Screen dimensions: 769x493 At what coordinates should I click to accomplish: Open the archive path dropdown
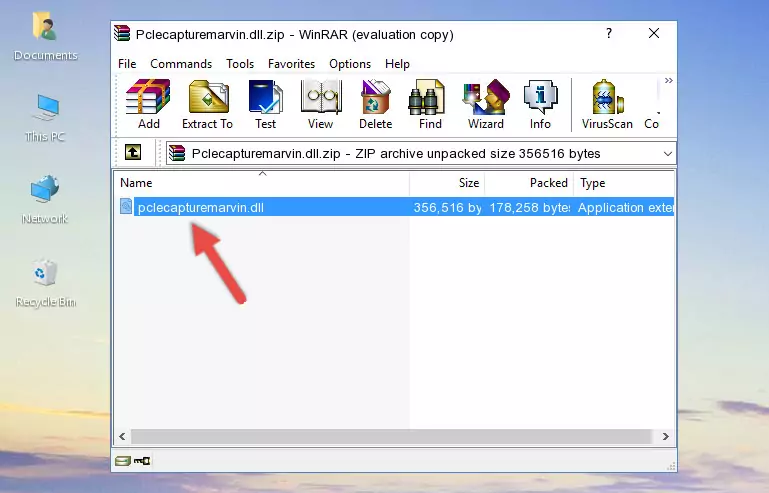667,154
